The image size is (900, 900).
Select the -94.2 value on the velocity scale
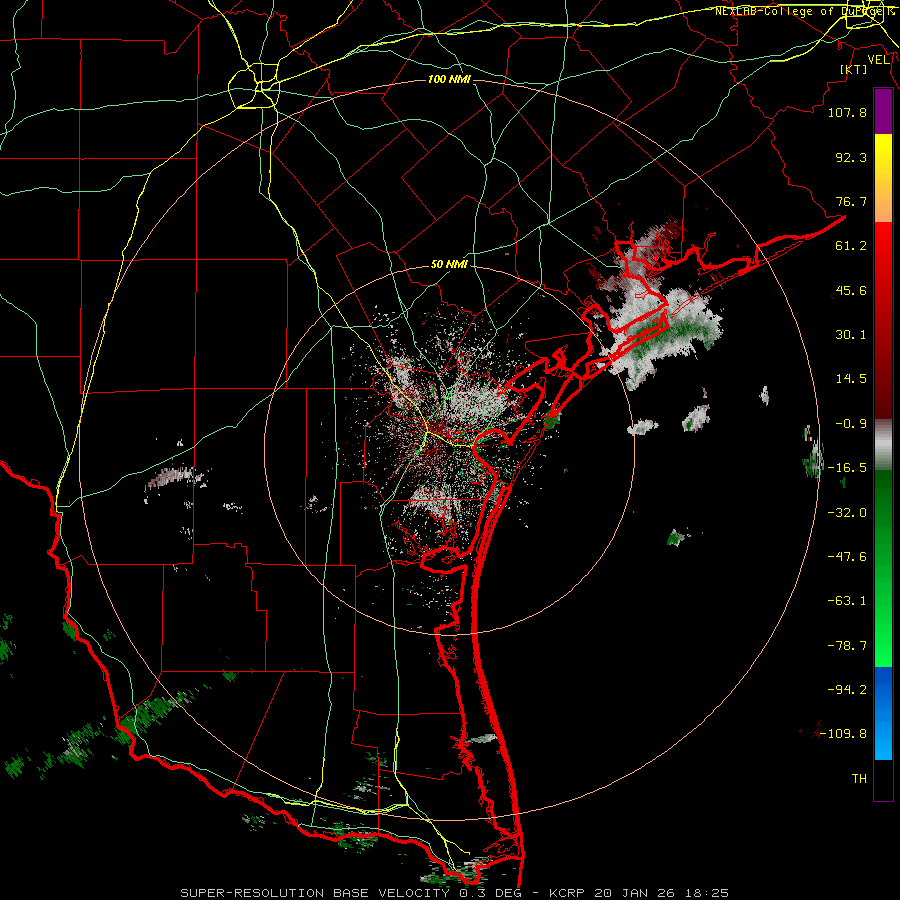pos(847,689)
